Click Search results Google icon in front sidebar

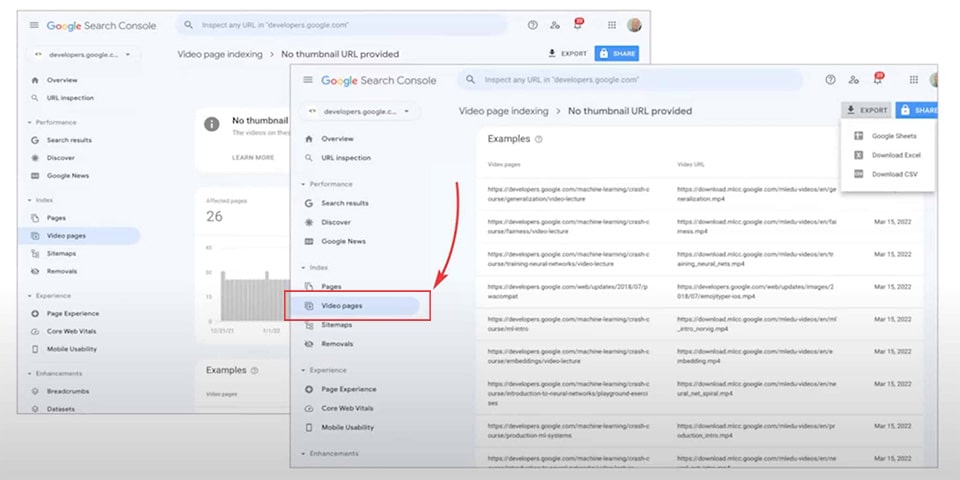[x=309, y=203]
